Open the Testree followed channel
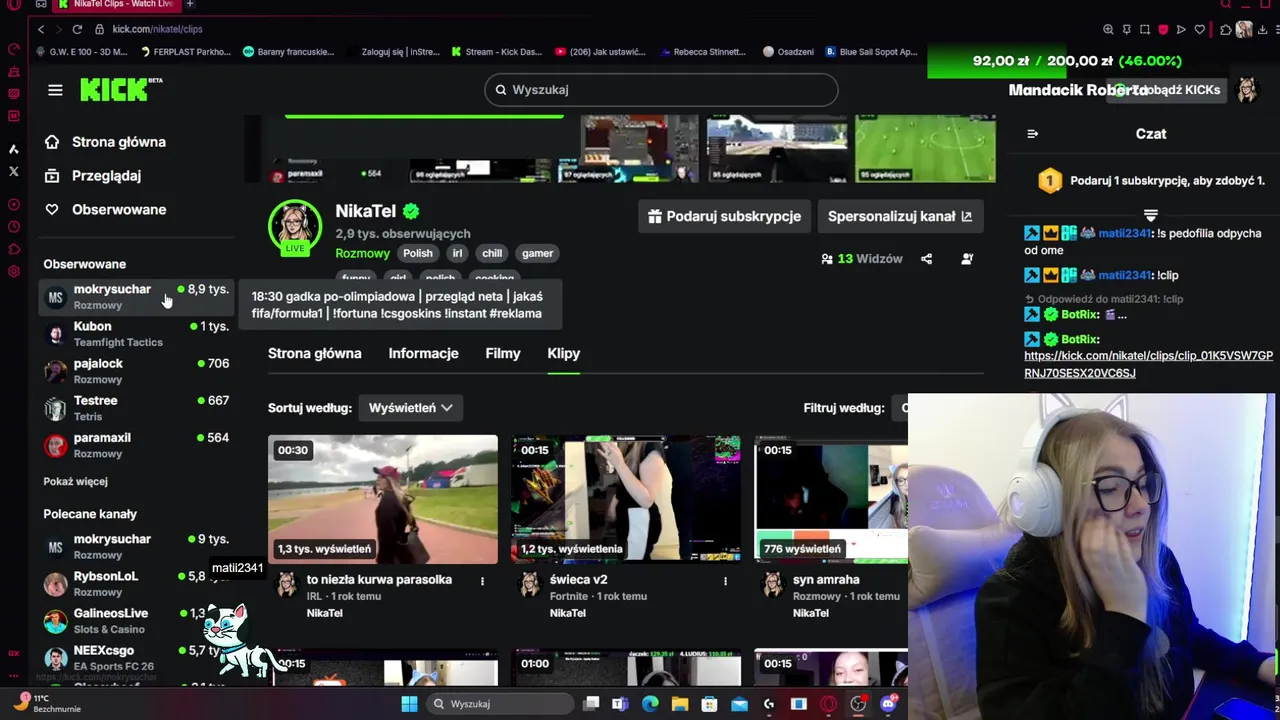The height and width of the screenshot is (720, 1280). coord(136,407)
